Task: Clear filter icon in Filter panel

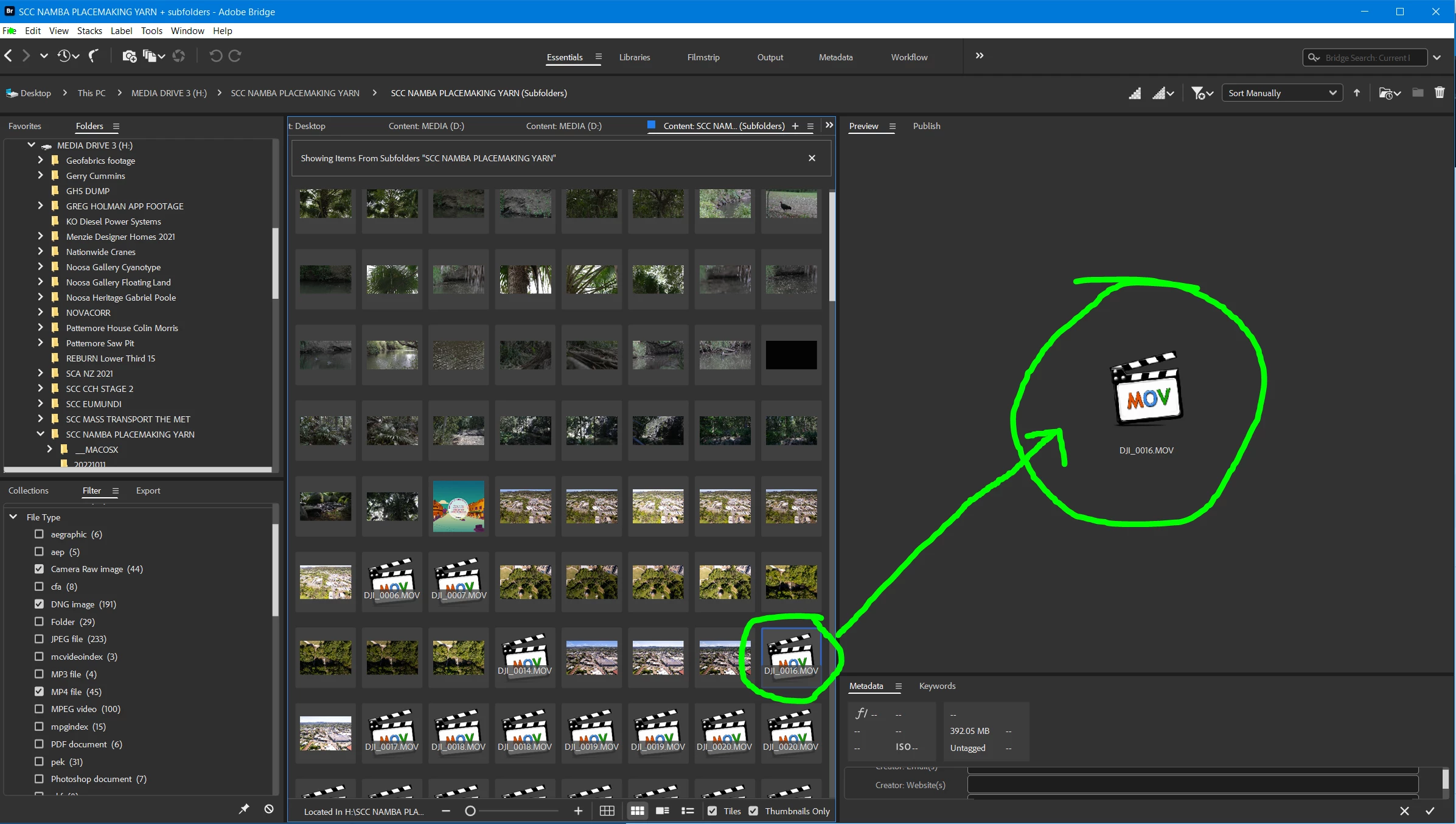Action: [x=269, y=809]
